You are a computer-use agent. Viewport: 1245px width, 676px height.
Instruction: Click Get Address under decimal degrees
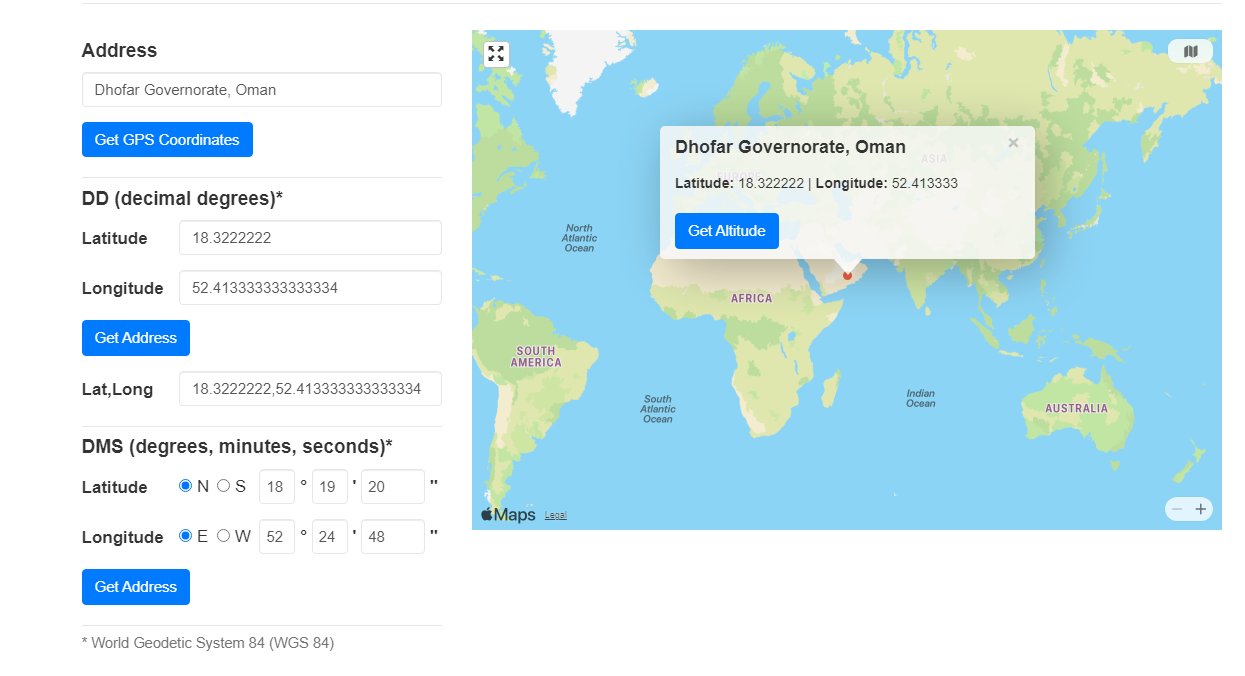136,338
